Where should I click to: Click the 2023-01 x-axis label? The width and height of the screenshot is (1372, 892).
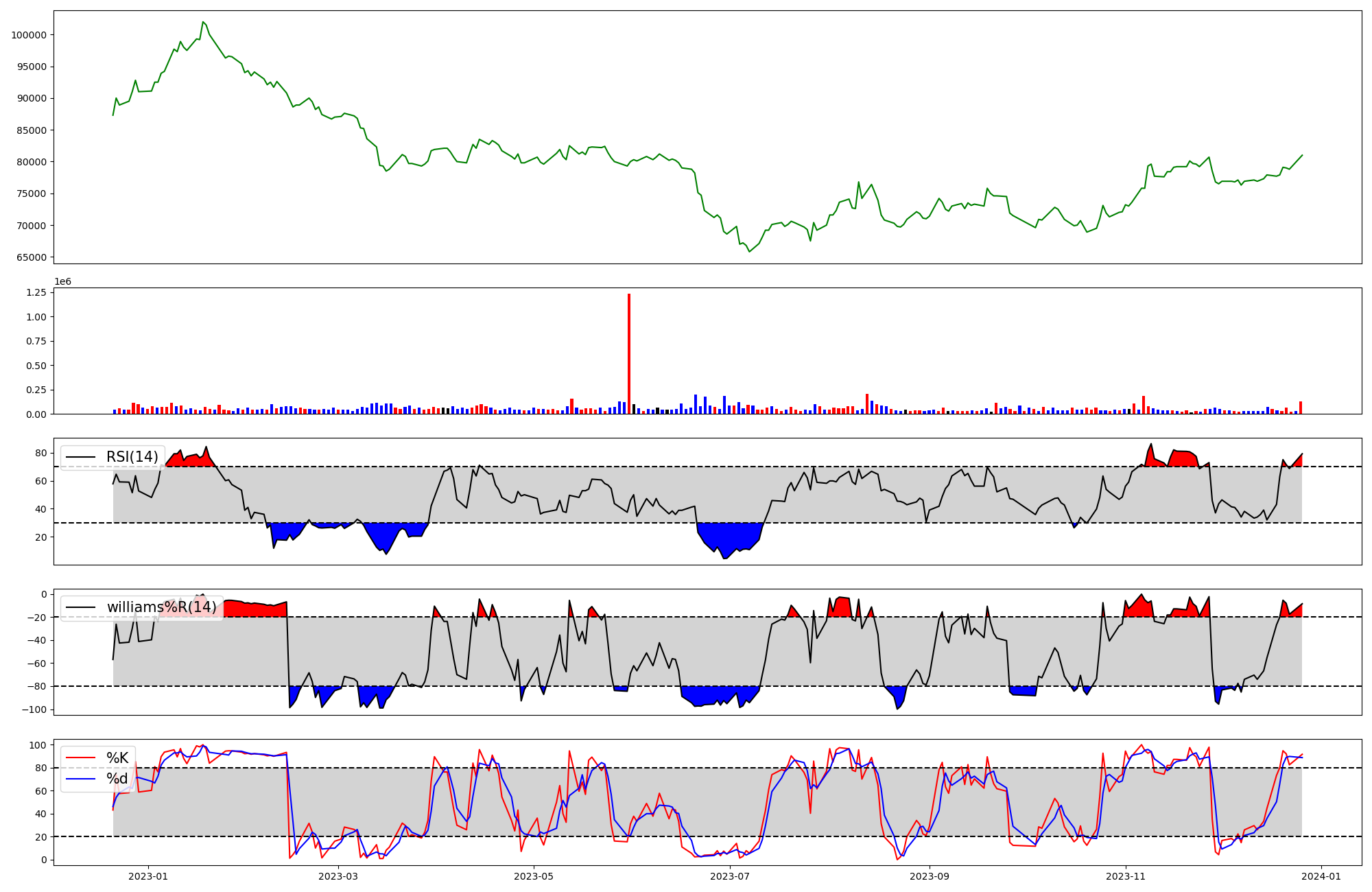pyautogui.click(x=148, y=876)
